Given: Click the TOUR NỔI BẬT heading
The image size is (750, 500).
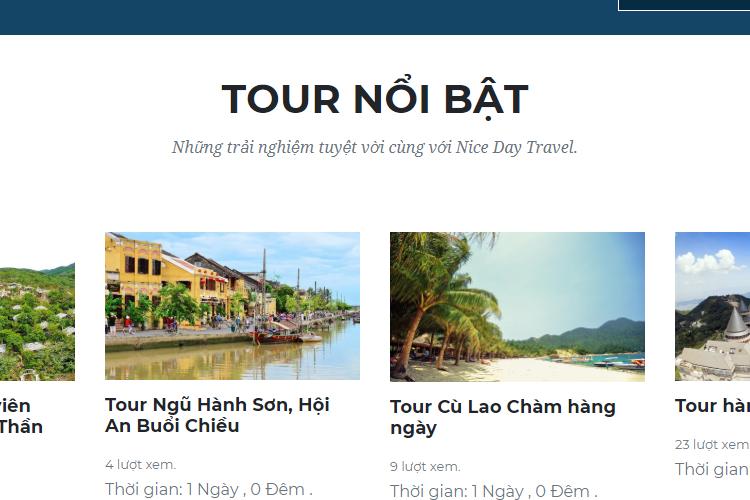Looking at the screenshot, I should click(x=375, y=100).
